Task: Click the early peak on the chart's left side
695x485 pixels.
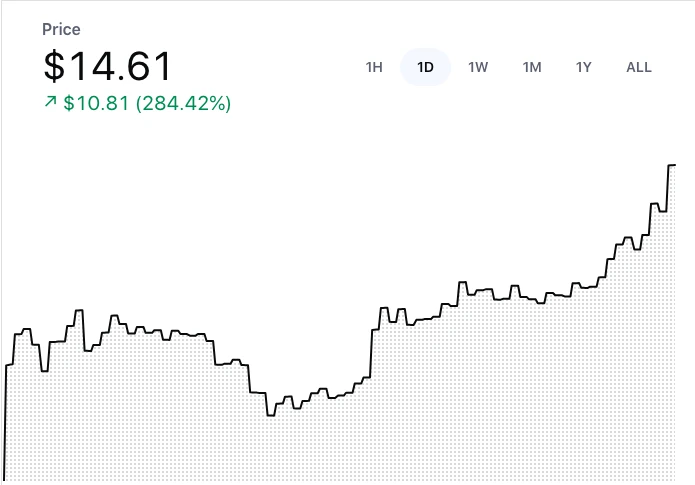Action: point(76,311)
